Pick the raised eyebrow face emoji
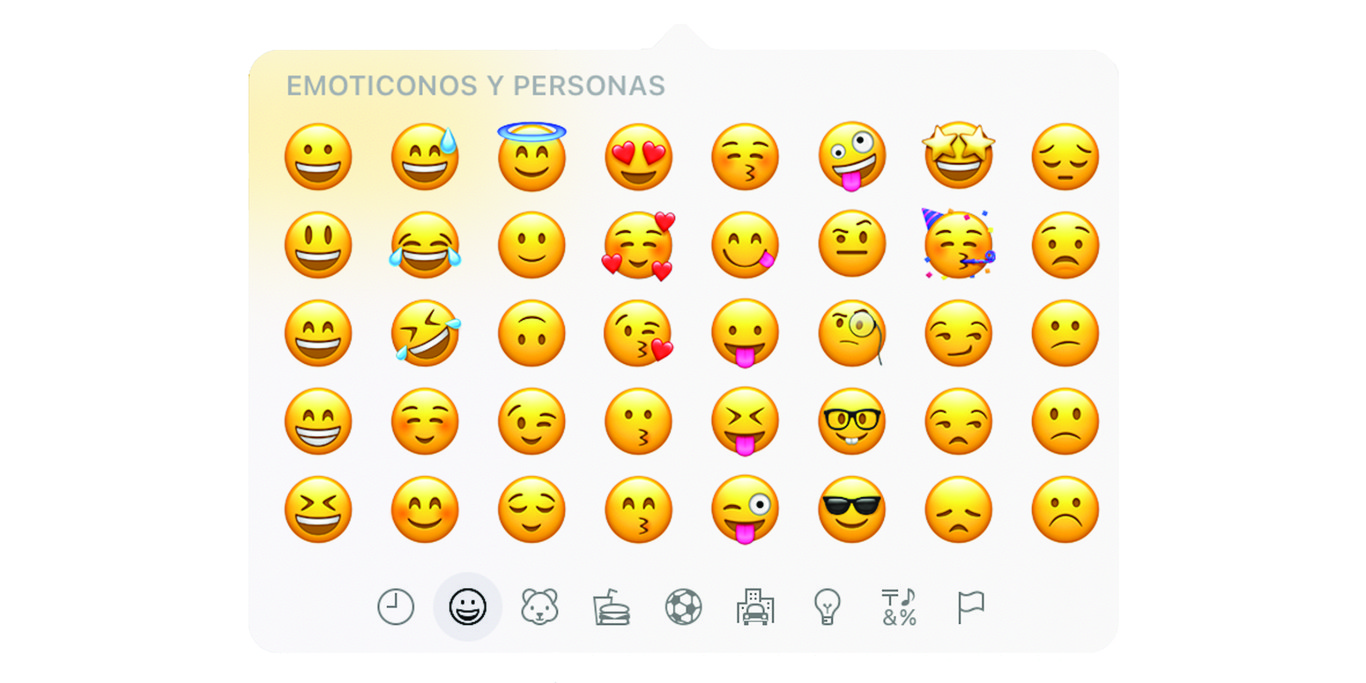This screenshot has height=683, width=1366. tap(852, 245)
